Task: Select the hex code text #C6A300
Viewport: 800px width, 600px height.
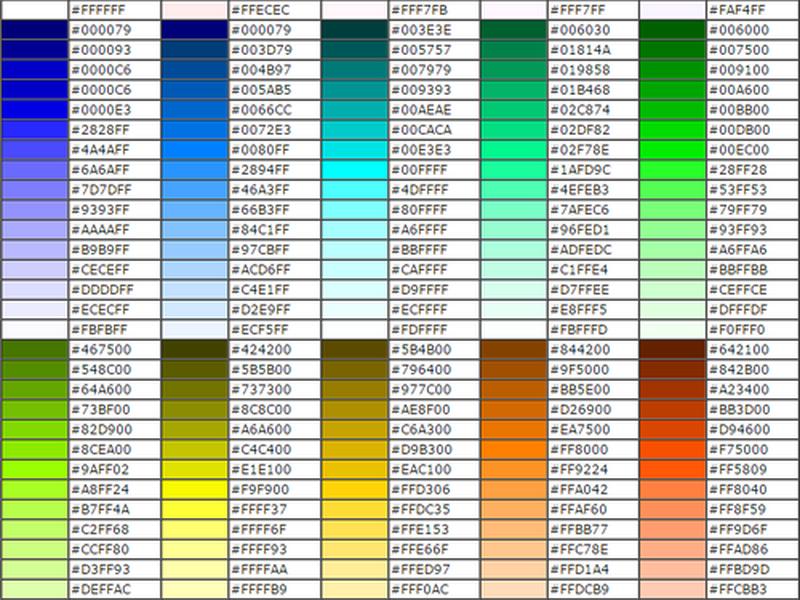Action: pyautogui.click(x=421, y=430)
